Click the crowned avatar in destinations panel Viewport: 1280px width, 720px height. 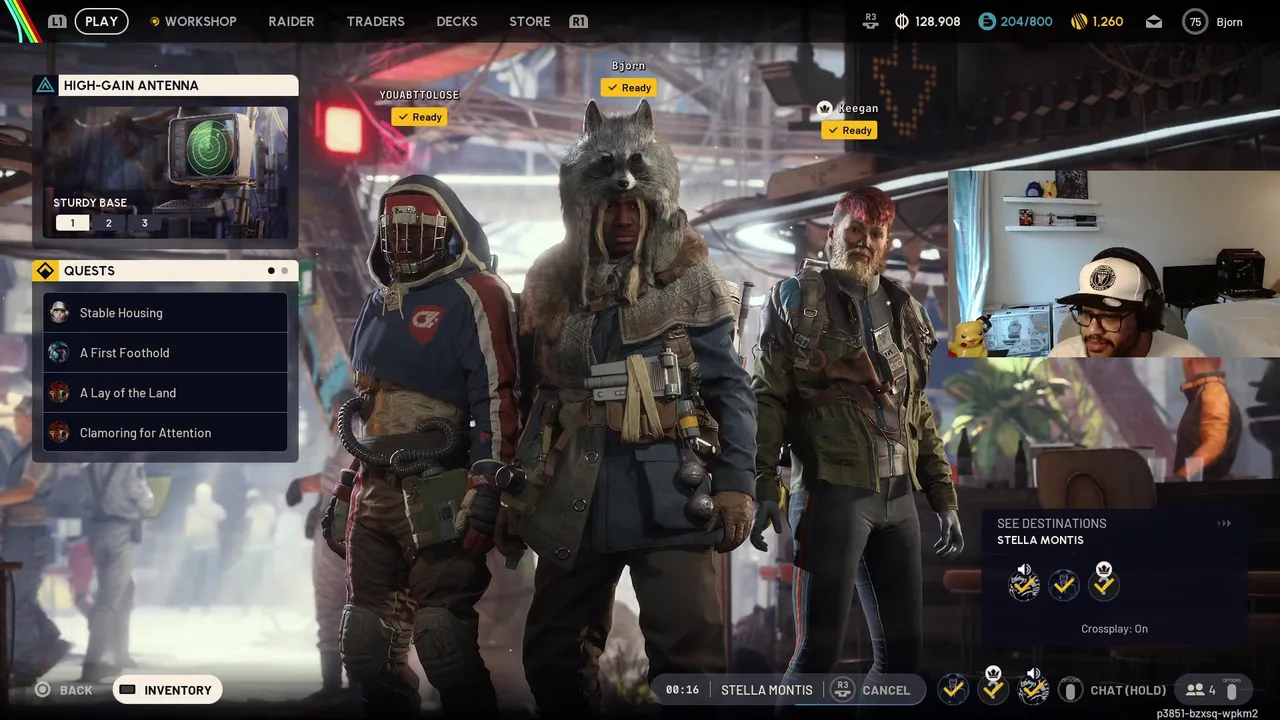click(1104, 584)
